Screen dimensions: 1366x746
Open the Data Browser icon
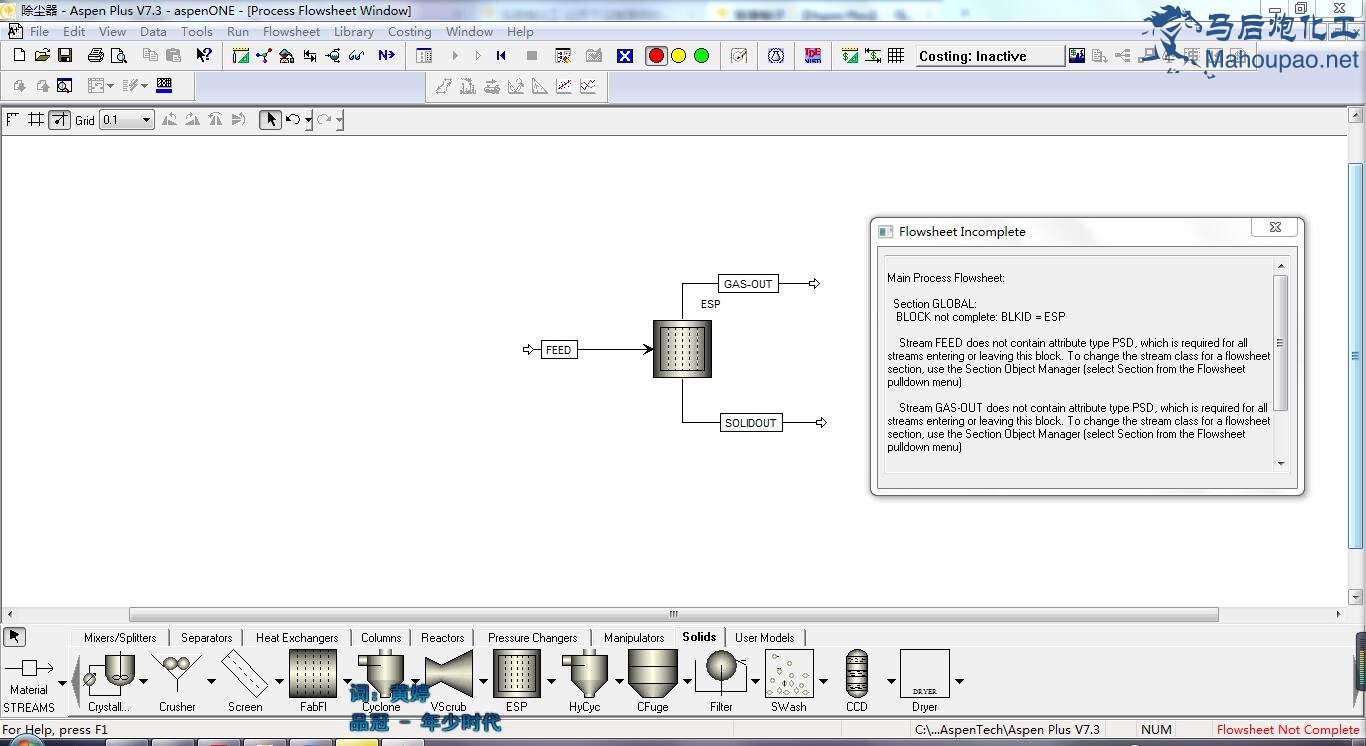[424, 56]
